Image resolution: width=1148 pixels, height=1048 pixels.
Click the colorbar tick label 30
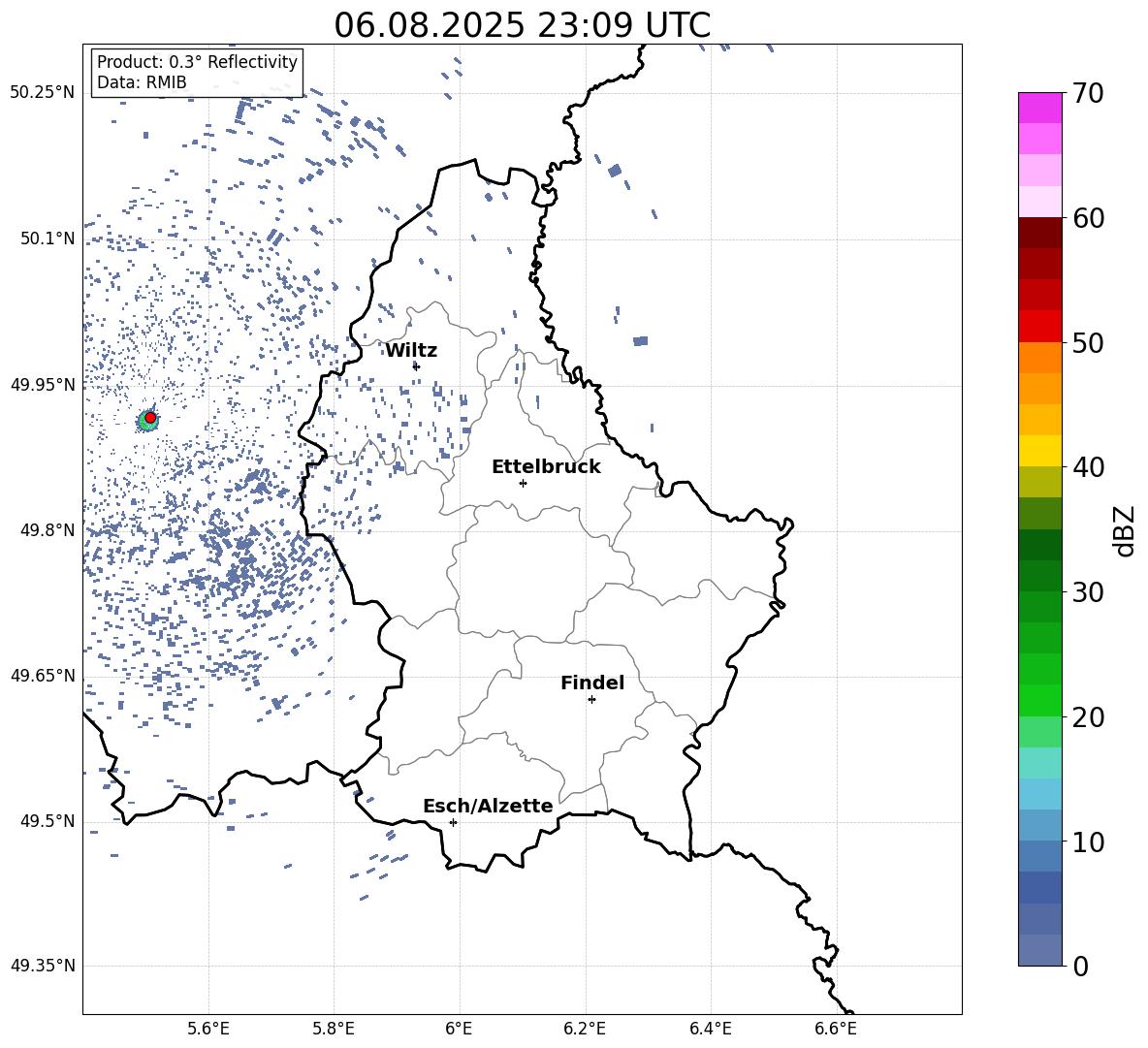[1088, 592]
